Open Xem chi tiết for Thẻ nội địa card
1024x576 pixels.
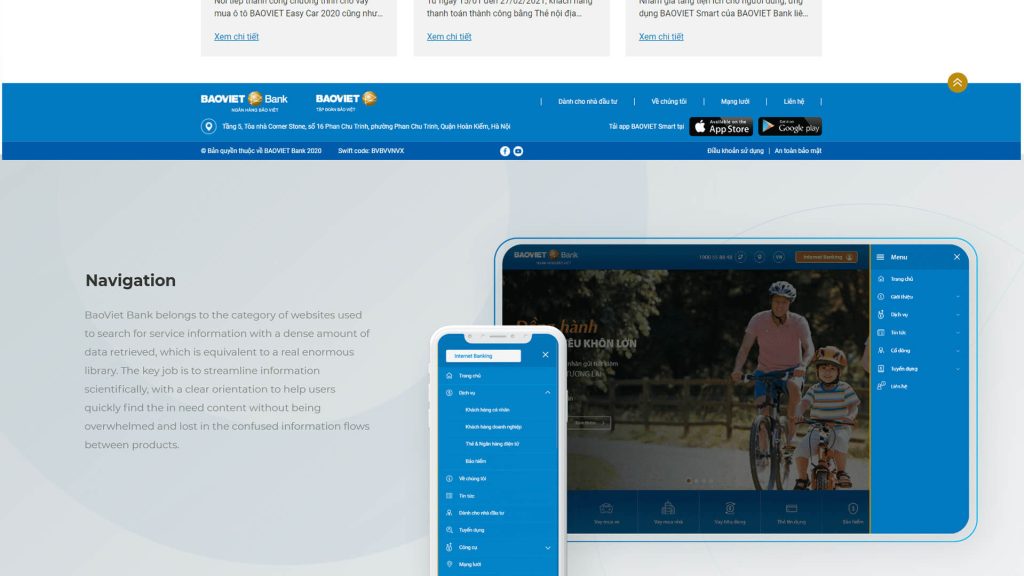(x=449, y=37)
